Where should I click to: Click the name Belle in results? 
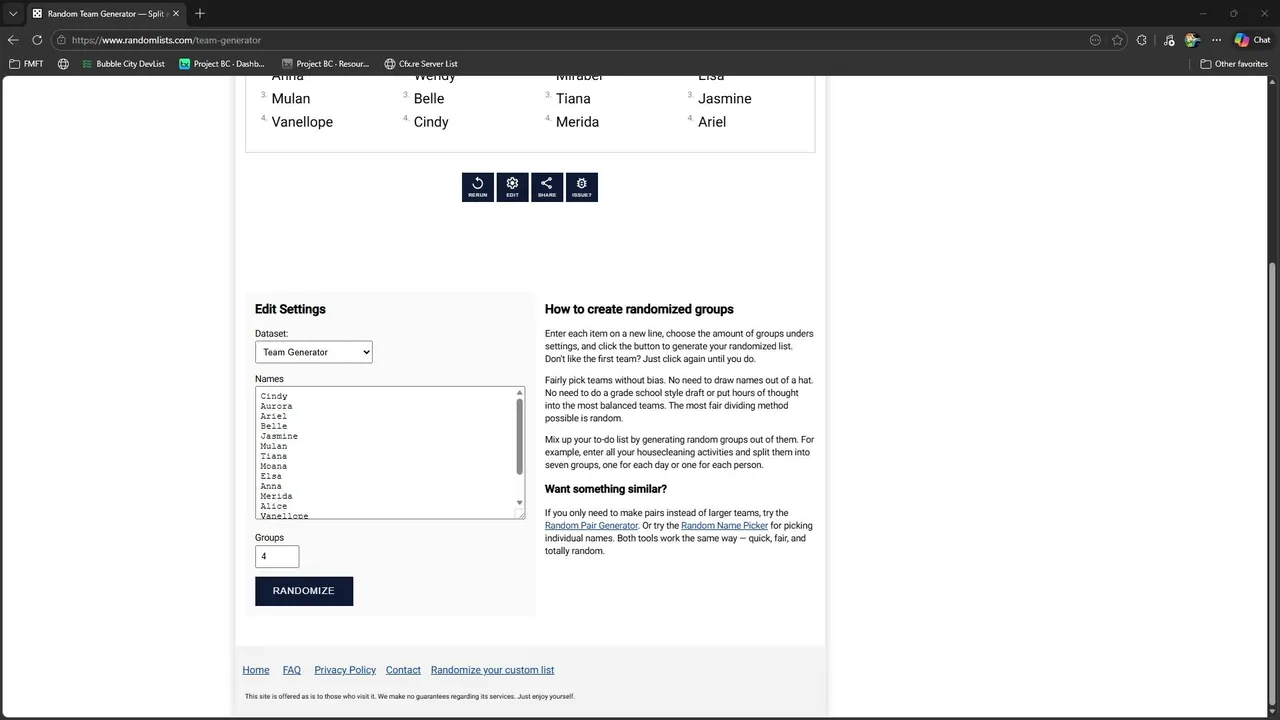429,98
